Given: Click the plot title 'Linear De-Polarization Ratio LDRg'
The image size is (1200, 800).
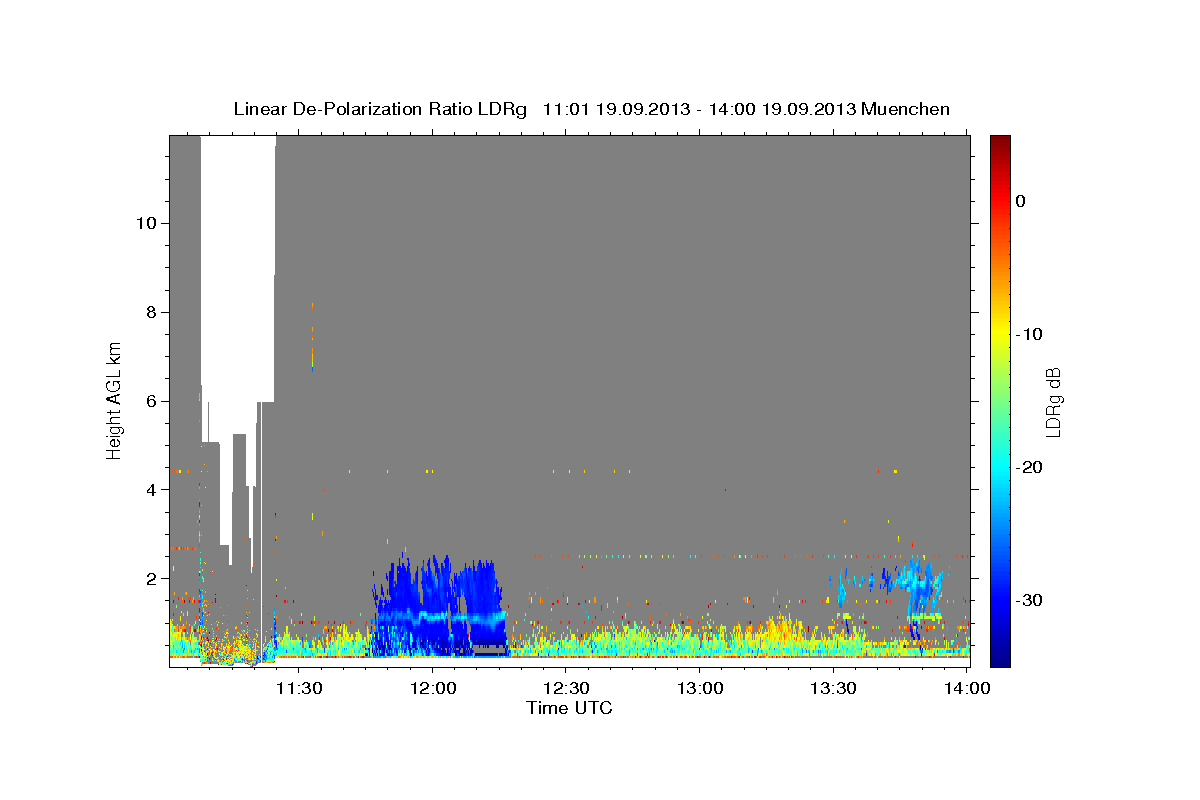Looking at the screenshot, I should [x=379, y=109].
